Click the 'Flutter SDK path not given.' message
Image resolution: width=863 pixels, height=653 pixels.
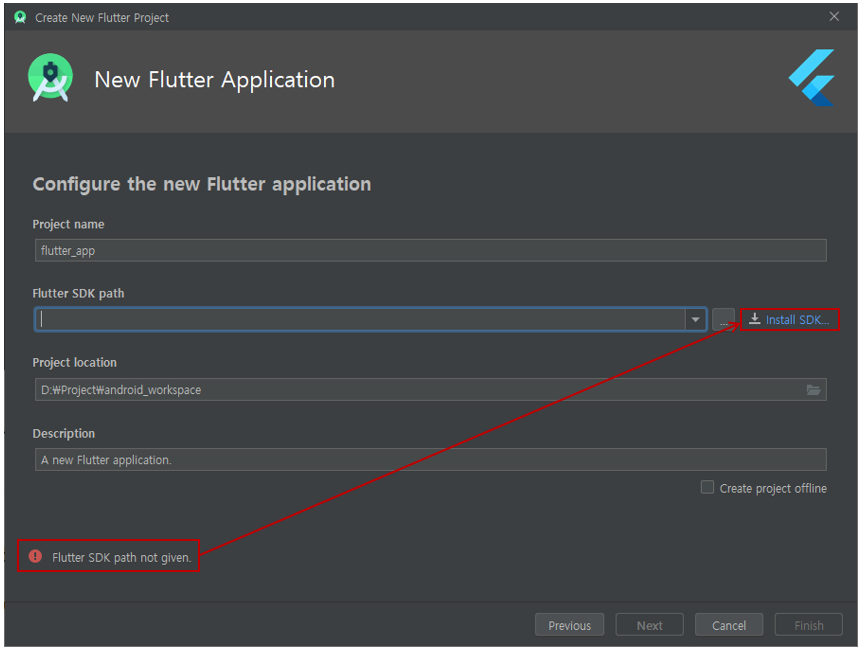point(122,558)
